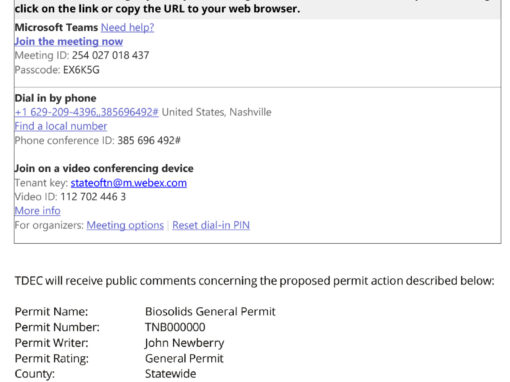
Task: Dial the +1 629-209-4396 phone link
Action: click(x=87, y=112)
